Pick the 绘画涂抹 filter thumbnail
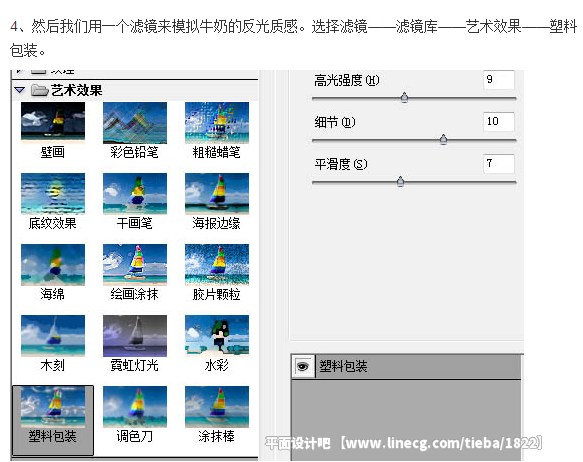This screenshot has height=462, width=583. (135, 265)
